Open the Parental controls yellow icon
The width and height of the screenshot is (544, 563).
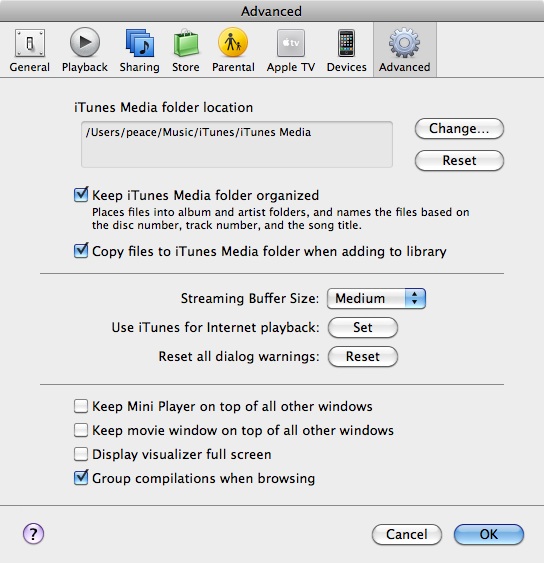(x=233, y=42)
